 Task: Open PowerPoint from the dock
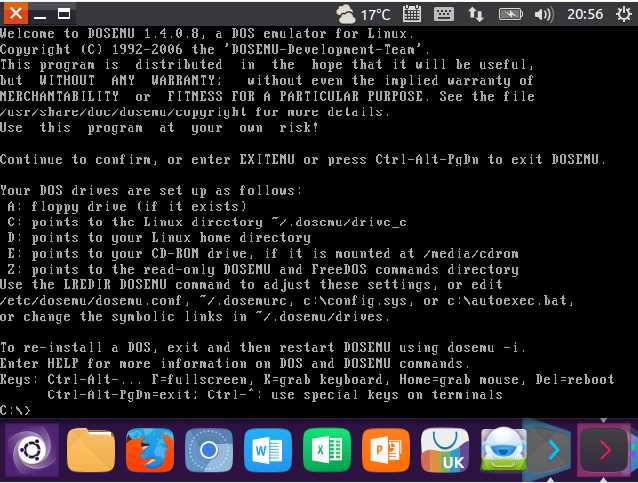click(386, 450)
